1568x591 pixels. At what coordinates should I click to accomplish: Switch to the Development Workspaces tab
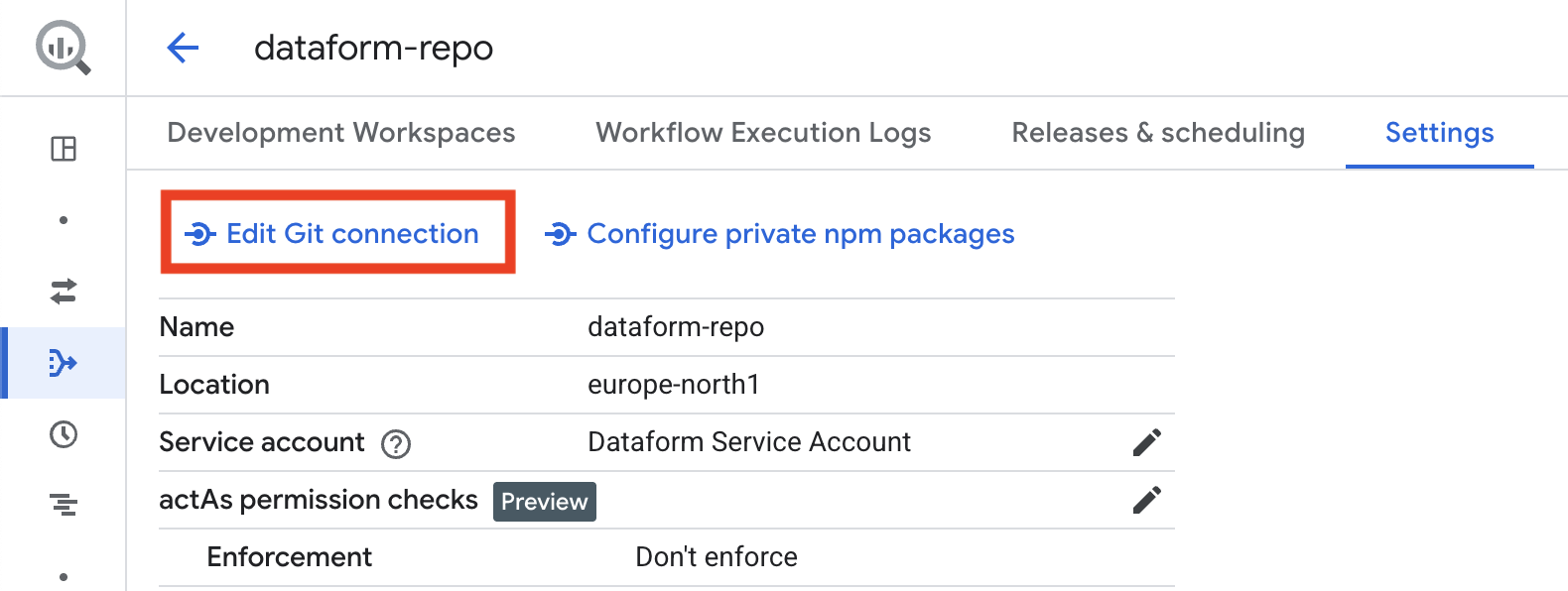pos(341,133)
